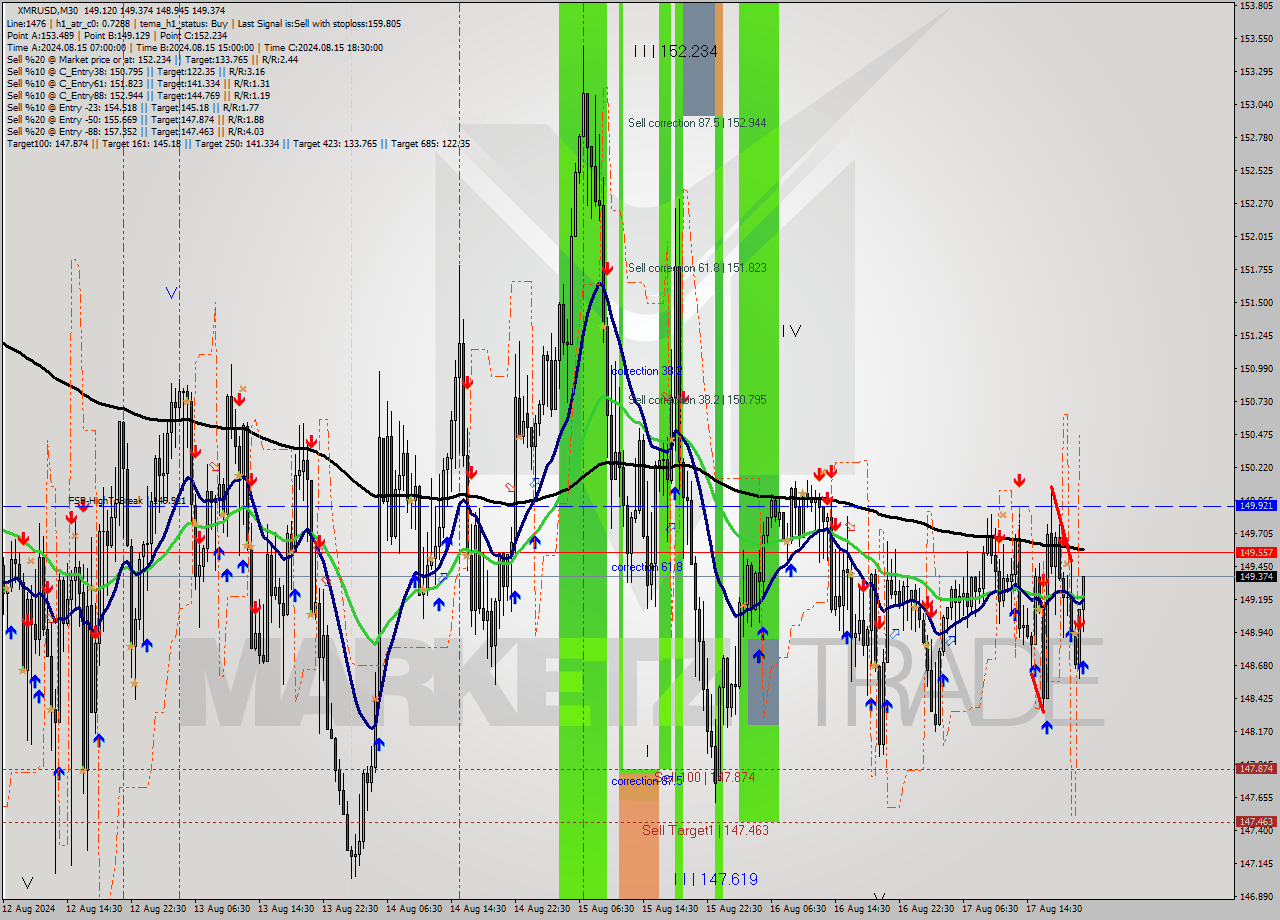Click the 'Sell %10 @ C_Entry88: 152.944' line
Viewport: 1280px width, 920px height.
pyautogui.click(x=138, y=95)
